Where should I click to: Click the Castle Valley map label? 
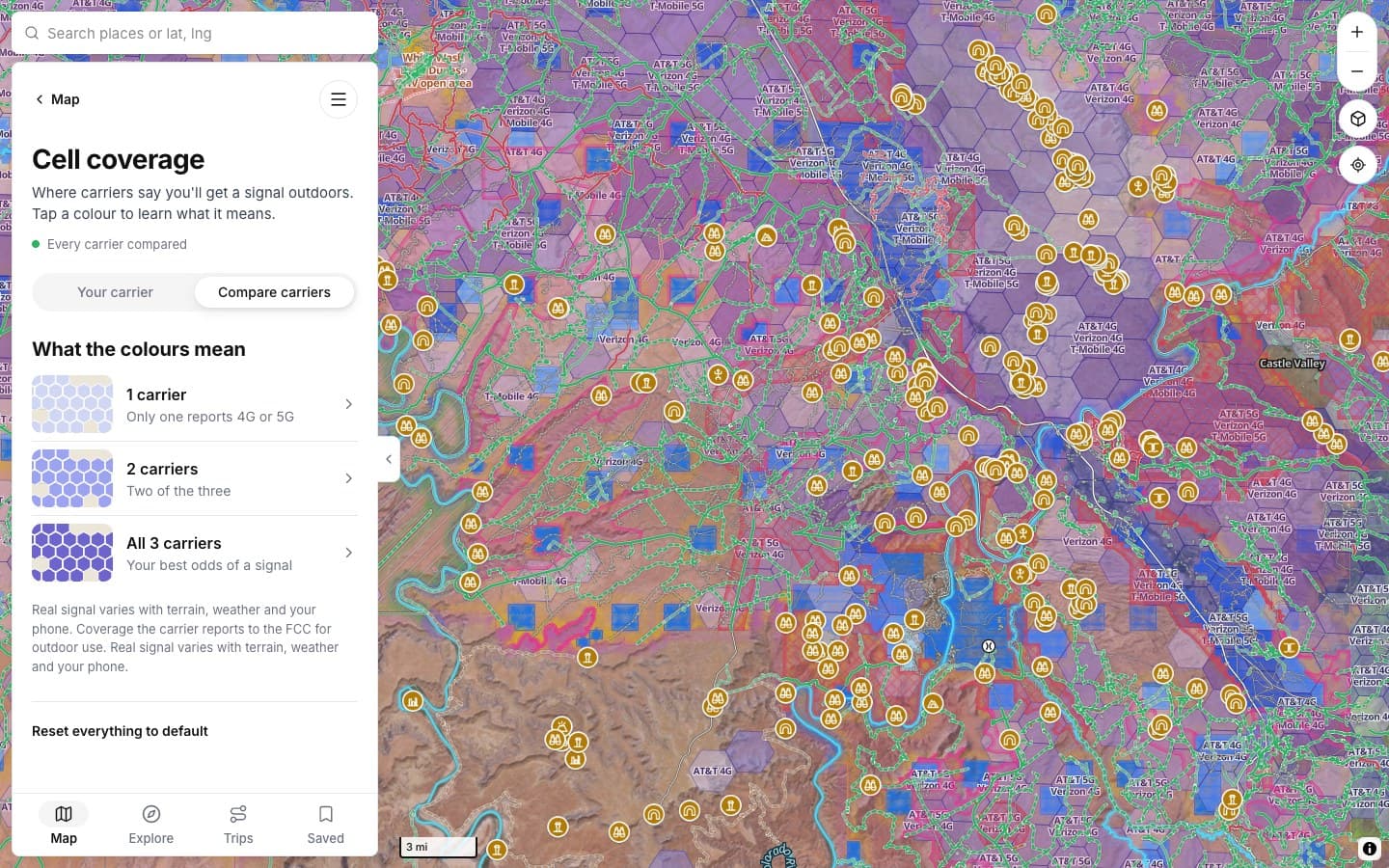click(1293, 364)
